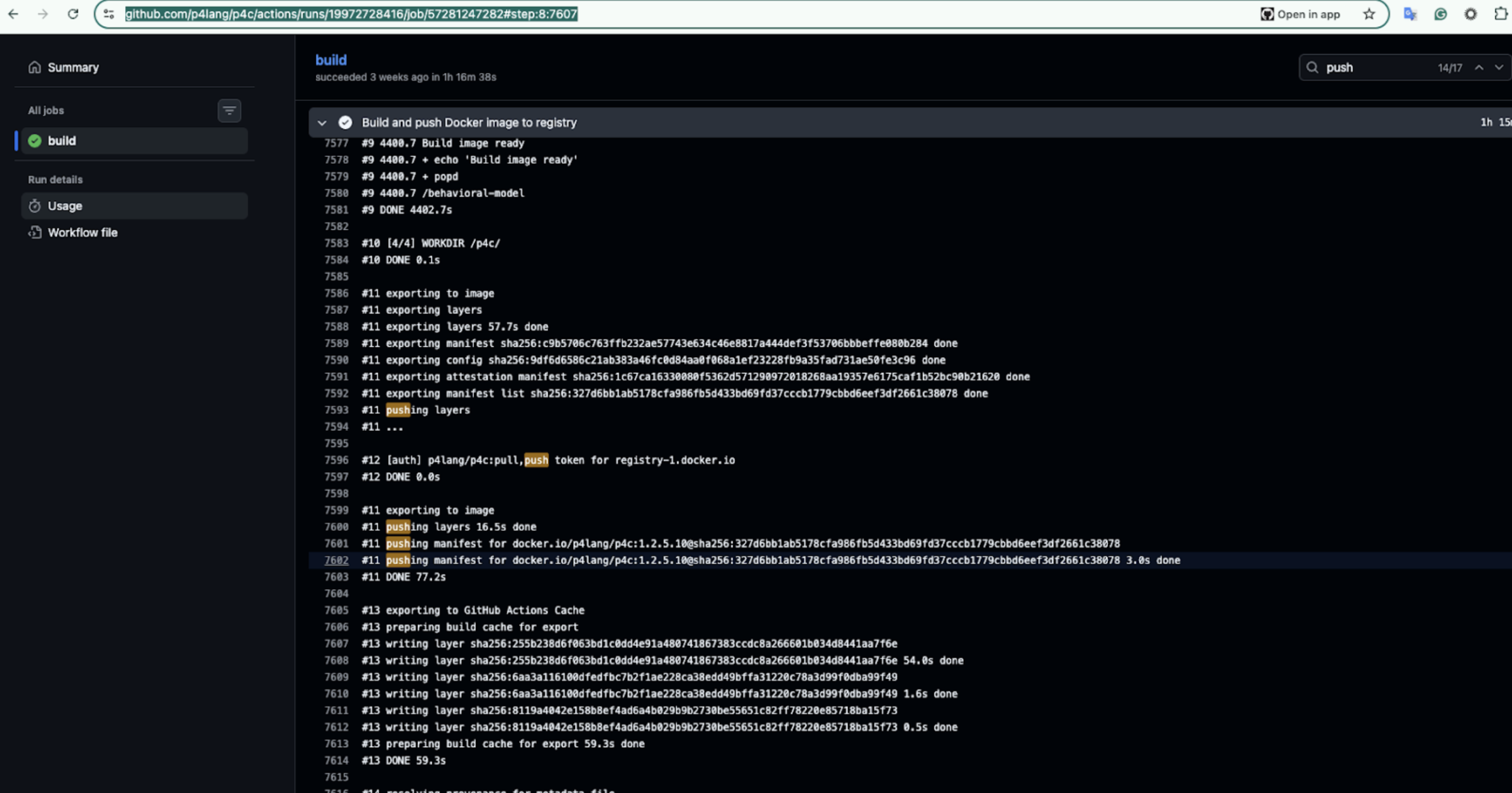Screen dimensions: 1512x793
Task: Open the translate page icon
Action: tap(1410, 14)
